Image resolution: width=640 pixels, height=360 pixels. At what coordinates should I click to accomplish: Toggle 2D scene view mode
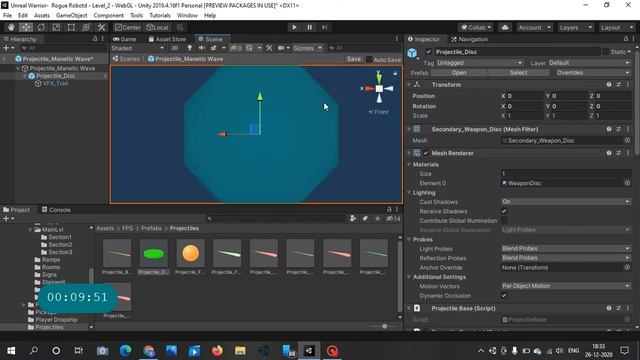point(175,48)
